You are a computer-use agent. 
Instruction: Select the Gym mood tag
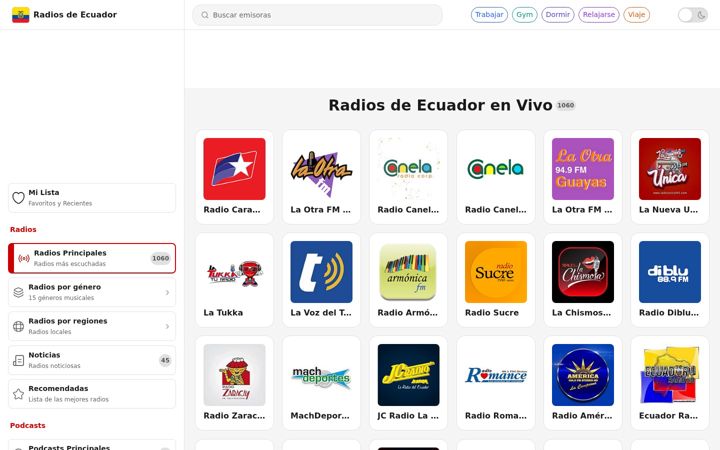[524, 15]
